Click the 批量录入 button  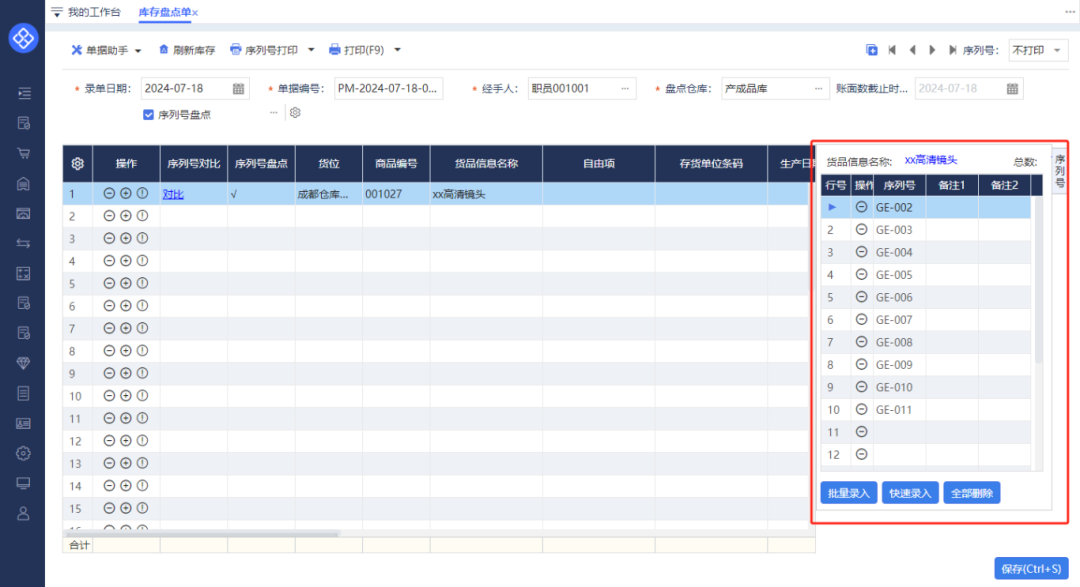coord(848,493)
